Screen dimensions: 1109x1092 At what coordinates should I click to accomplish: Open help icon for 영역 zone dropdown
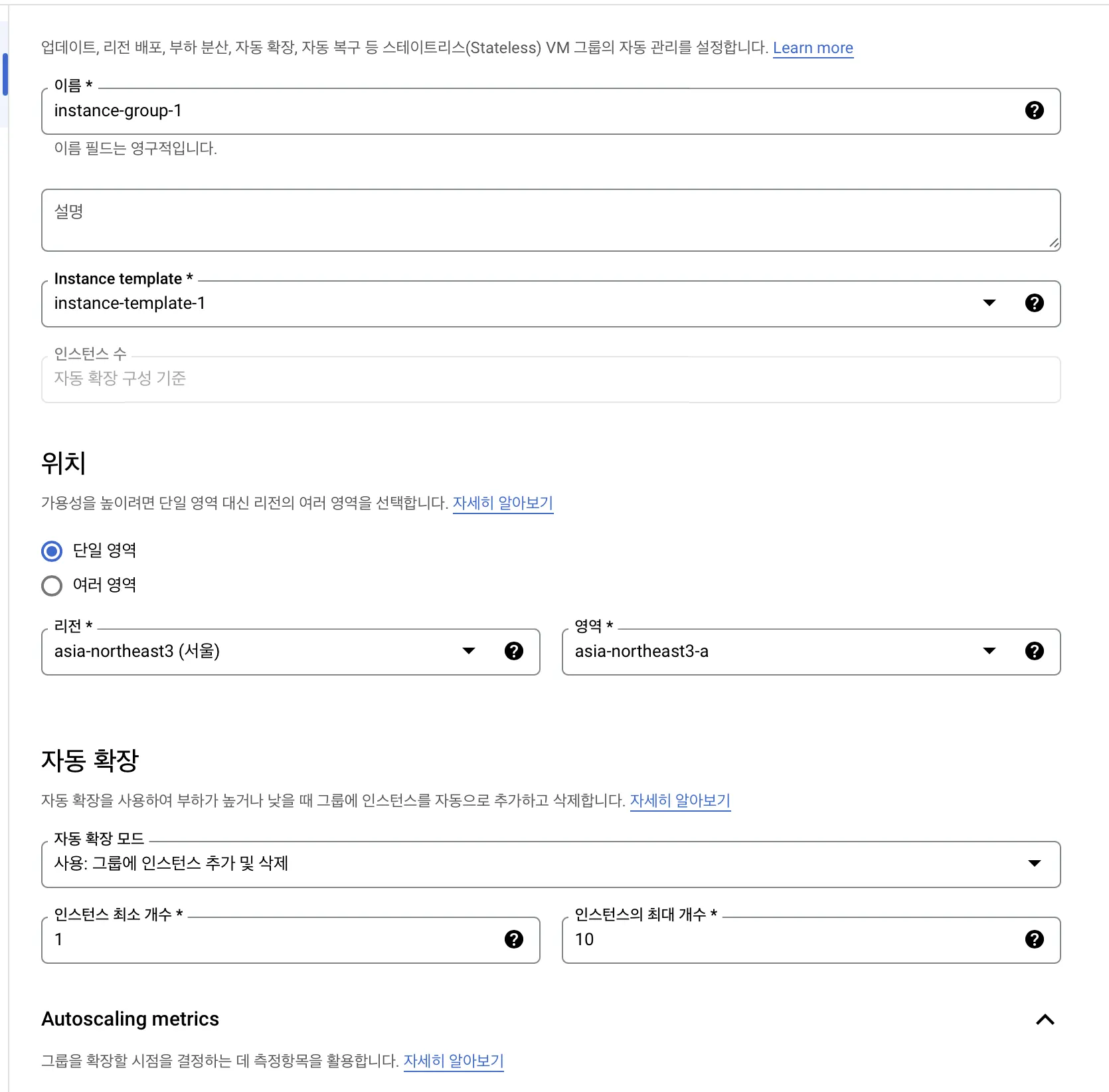click(x=1034, y=651)
